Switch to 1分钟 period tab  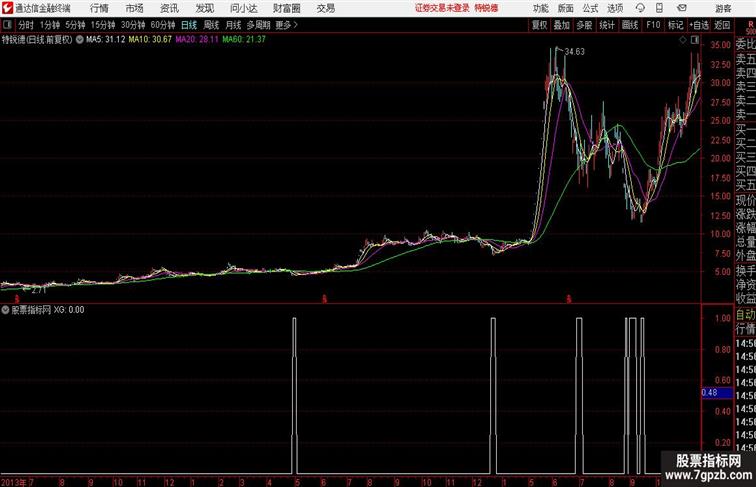click(x=50, y=25)
